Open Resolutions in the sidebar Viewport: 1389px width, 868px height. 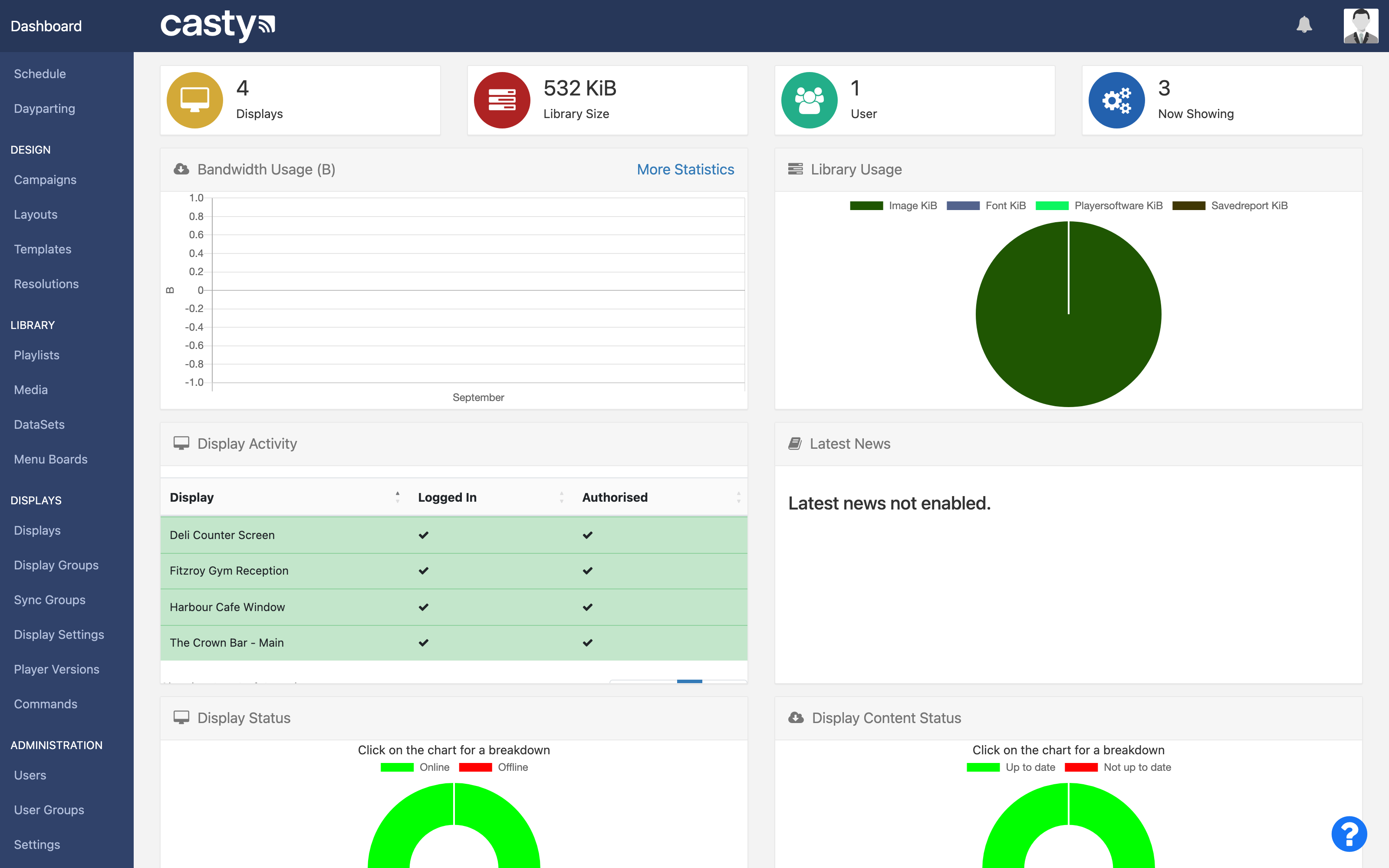click(x=46, y=283)
